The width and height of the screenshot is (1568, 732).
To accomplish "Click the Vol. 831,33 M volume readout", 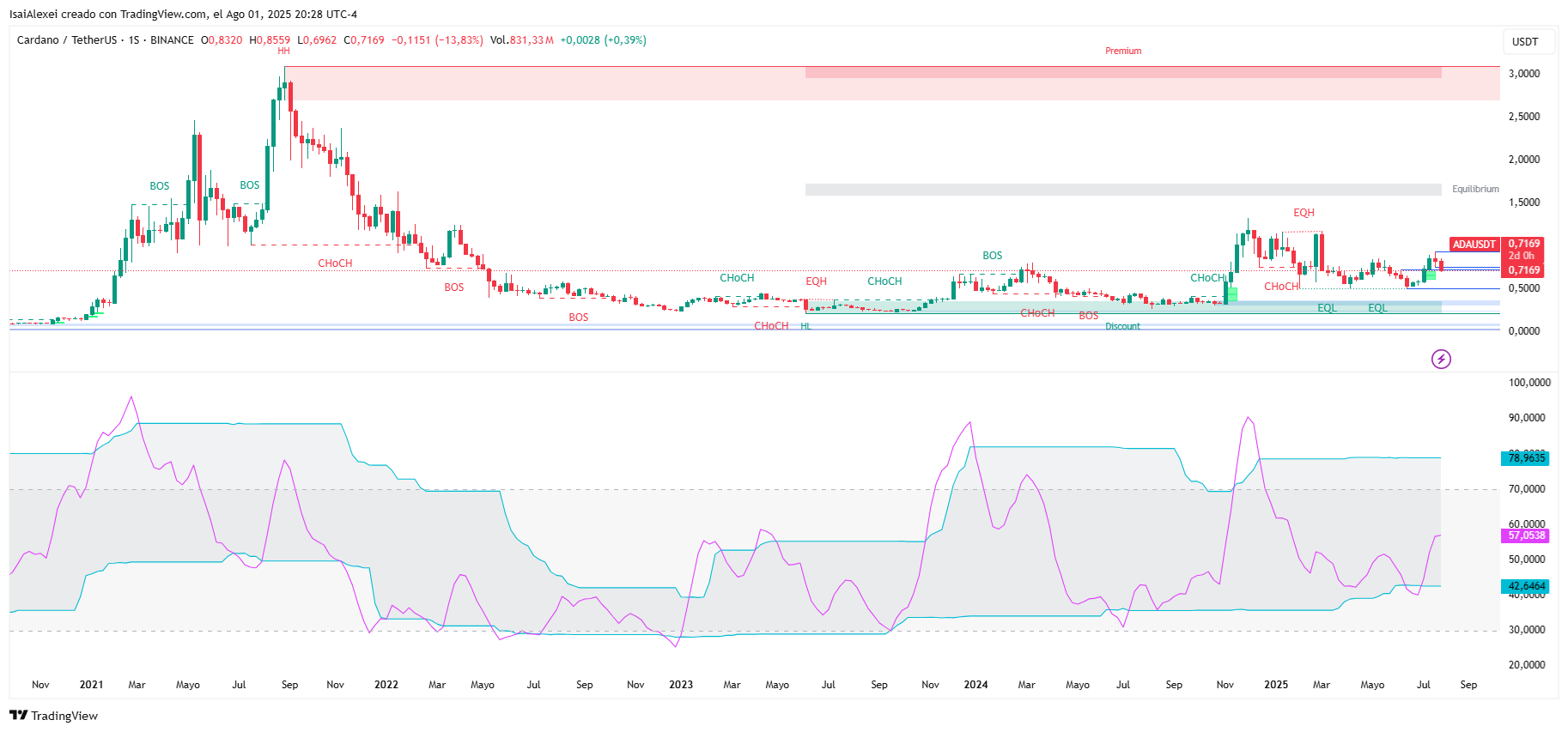I will (521, 40).
